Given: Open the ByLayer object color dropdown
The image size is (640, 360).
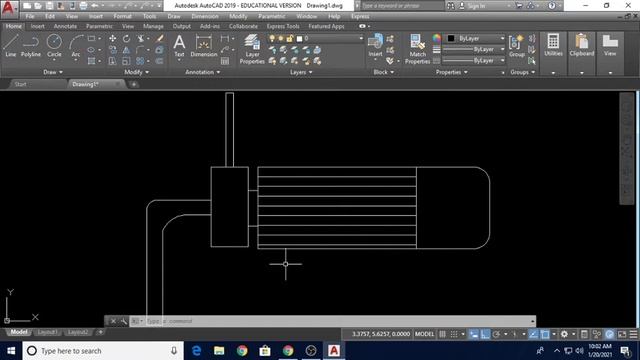Looking at the screenshot, I should pos(502,38).
